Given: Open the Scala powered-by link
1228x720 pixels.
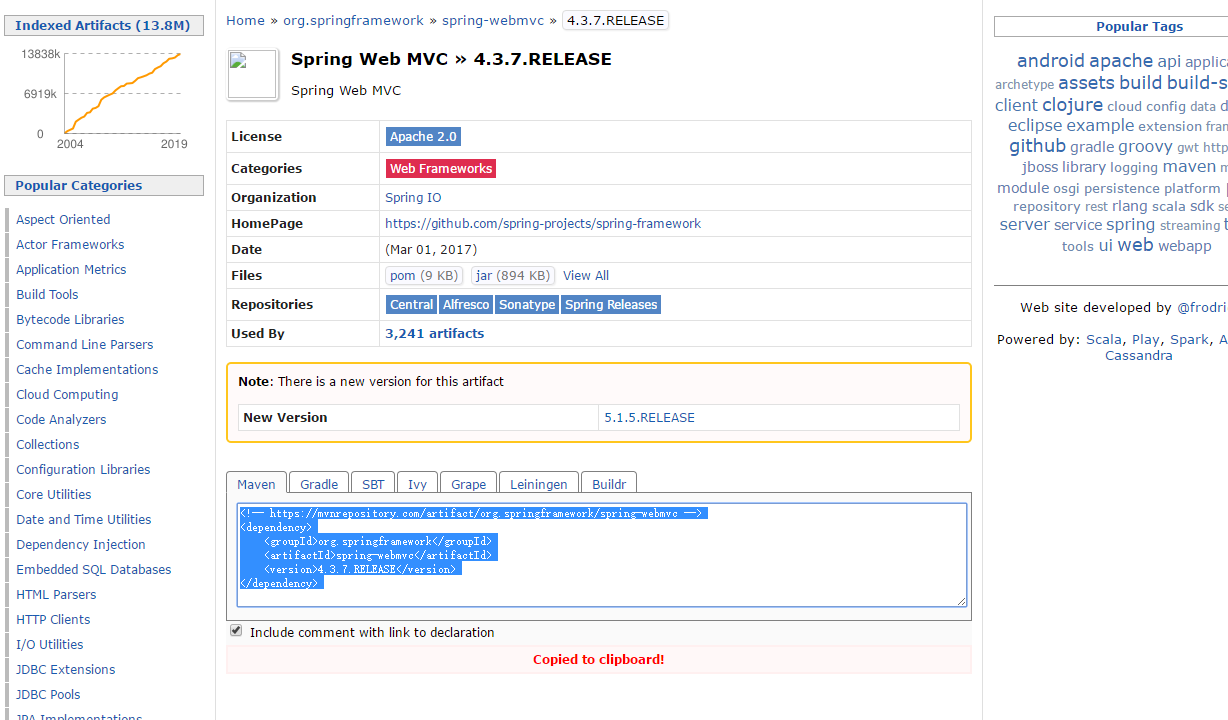Looking at the screenshot, I should [1104, 340].
